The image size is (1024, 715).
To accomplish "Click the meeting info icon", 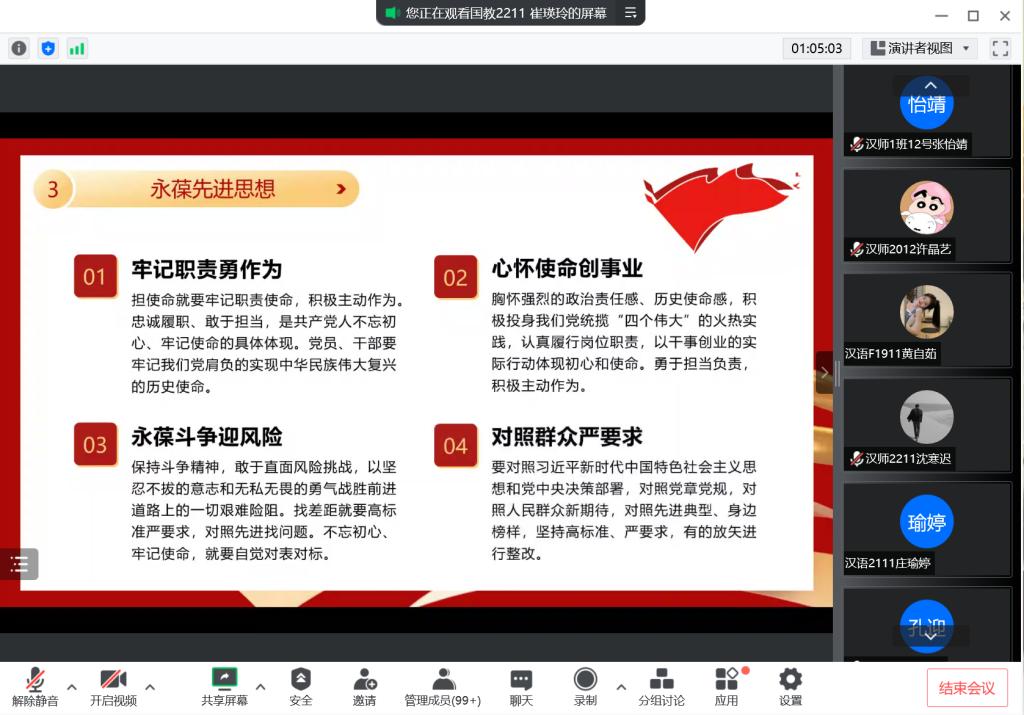I will [x=19, y=48].
